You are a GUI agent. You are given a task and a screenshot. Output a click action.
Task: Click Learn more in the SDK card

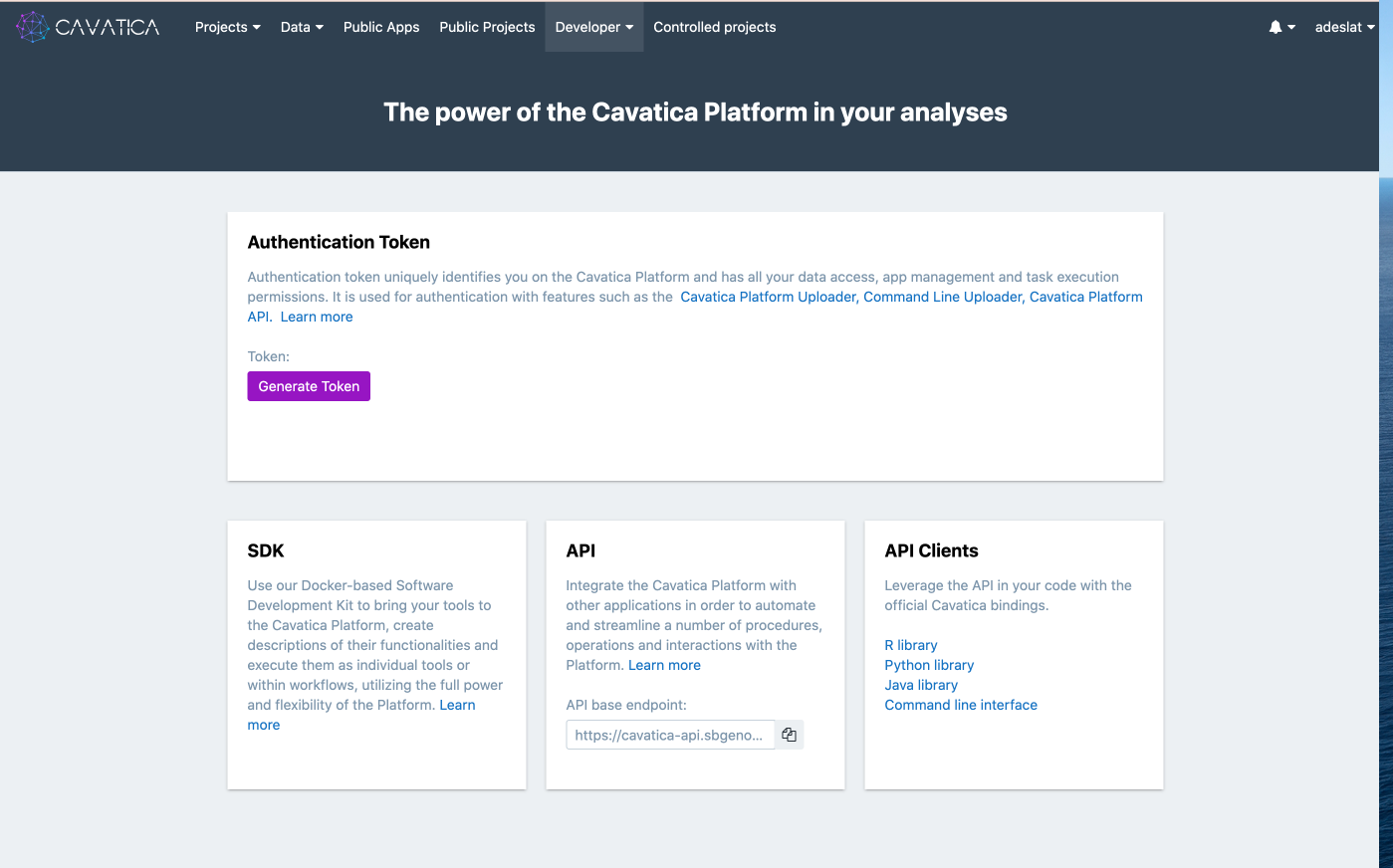point(457,705)
